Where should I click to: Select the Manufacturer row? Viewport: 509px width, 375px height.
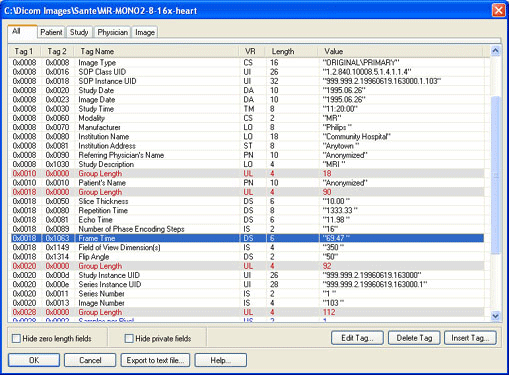click(246, 127)
